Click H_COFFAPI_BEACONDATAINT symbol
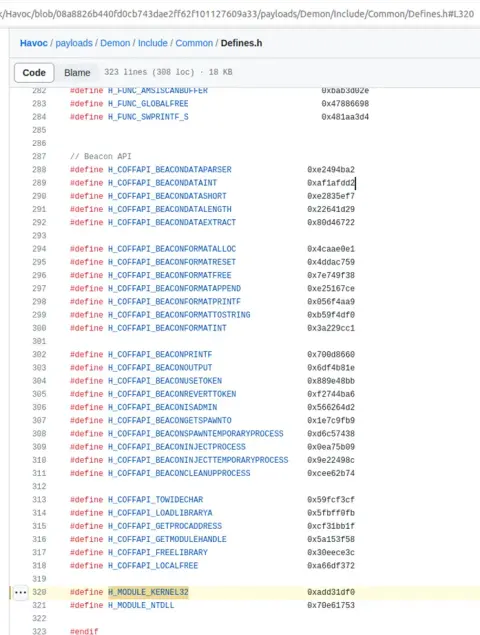Image resolution: width=480 pixels, height=635 pixels. (162, 183)
